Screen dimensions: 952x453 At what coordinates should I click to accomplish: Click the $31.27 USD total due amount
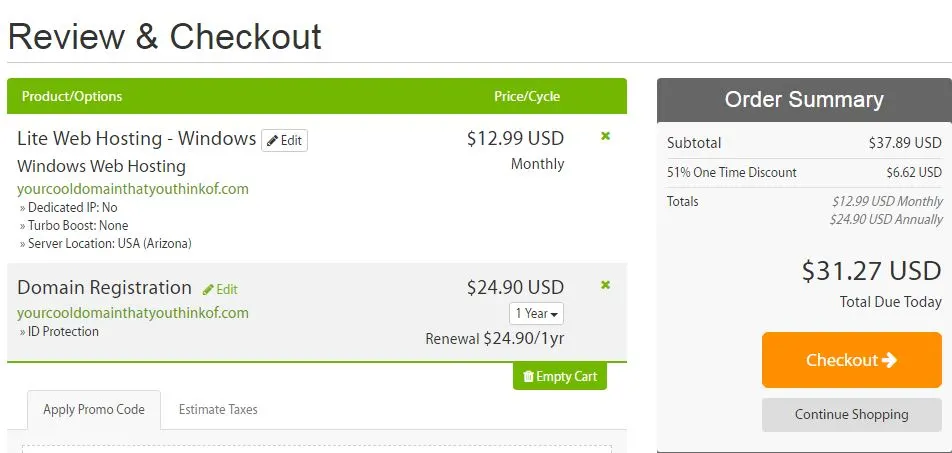click(x=871, y=270)
